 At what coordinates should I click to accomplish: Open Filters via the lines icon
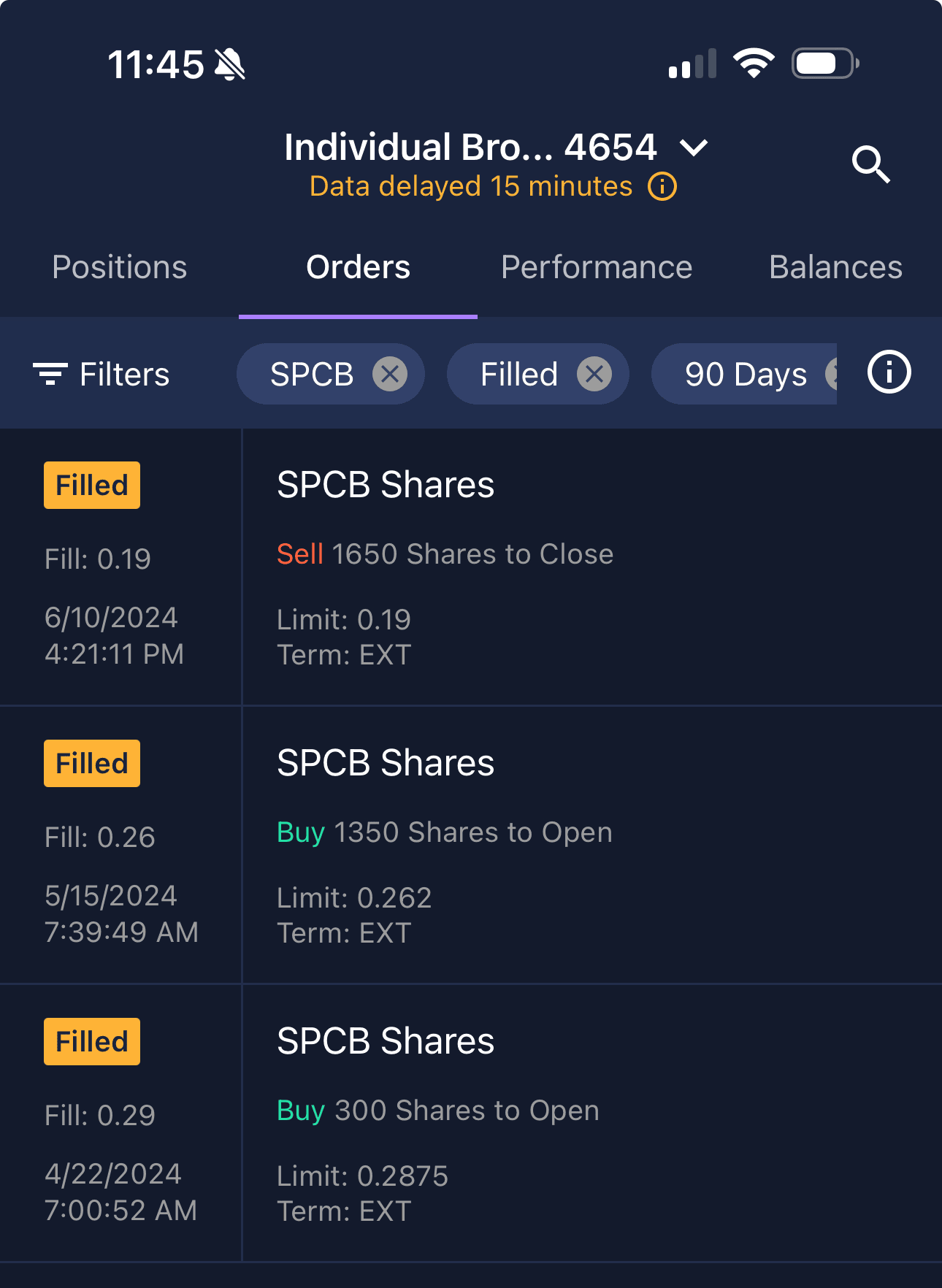[x=50, y=374]
